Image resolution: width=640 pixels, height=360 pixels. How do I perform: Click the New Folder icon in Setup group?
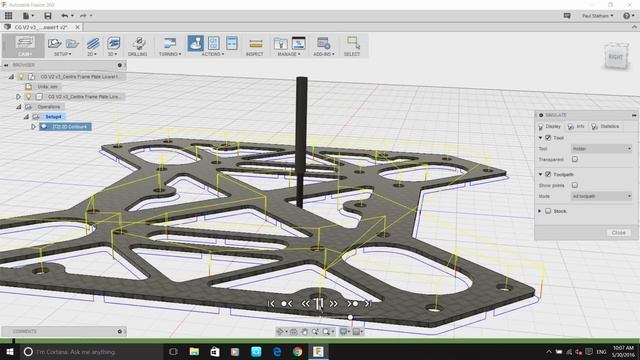[72, 43]
